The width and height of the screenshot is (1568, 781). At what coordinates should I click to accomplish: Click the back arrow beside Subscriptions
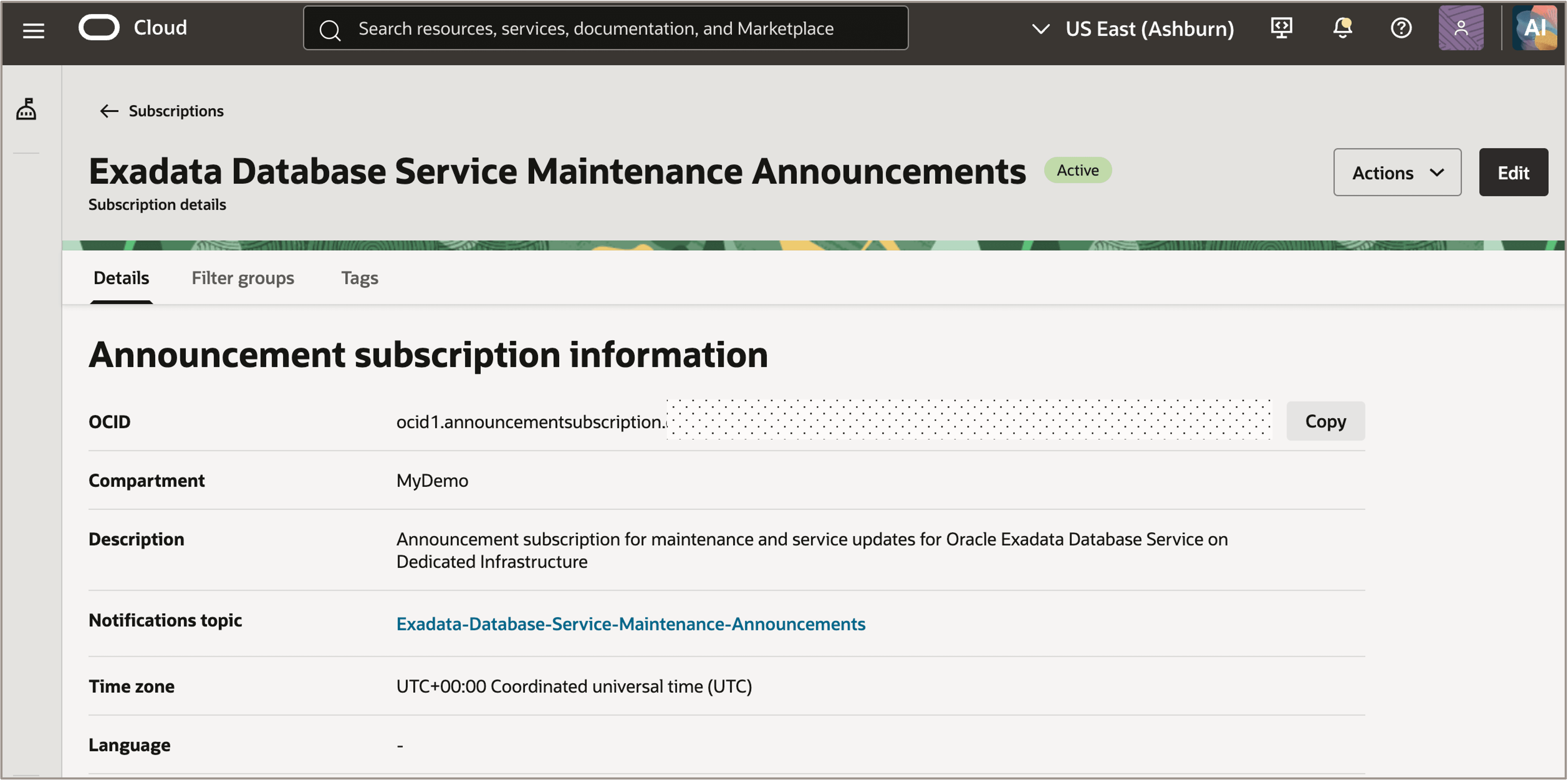(x=109, y=111)
